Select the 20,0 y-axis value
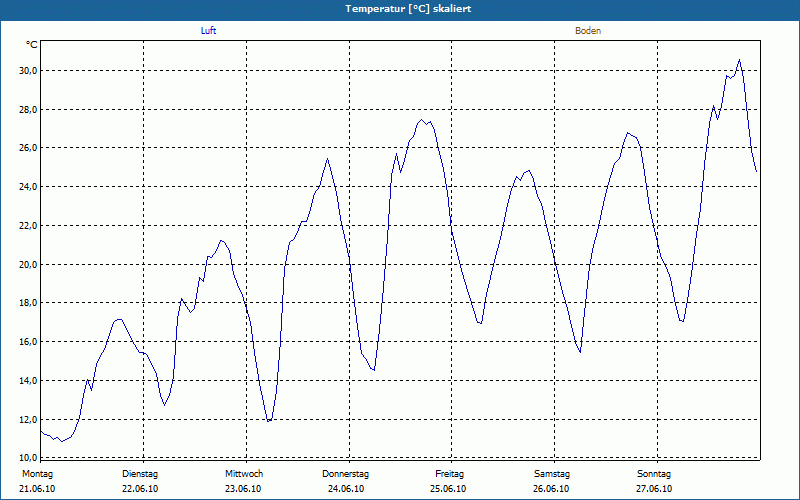Image resolution: width=800 pixels, height=500 pixels. coord(29,264)
